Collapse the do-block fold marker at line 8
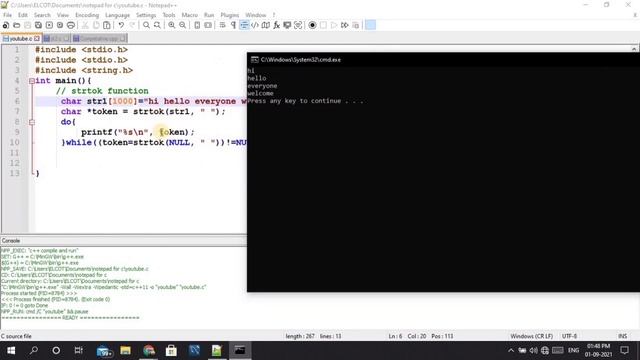The width and height of the screenshot is (640, 360). point(32,122)
